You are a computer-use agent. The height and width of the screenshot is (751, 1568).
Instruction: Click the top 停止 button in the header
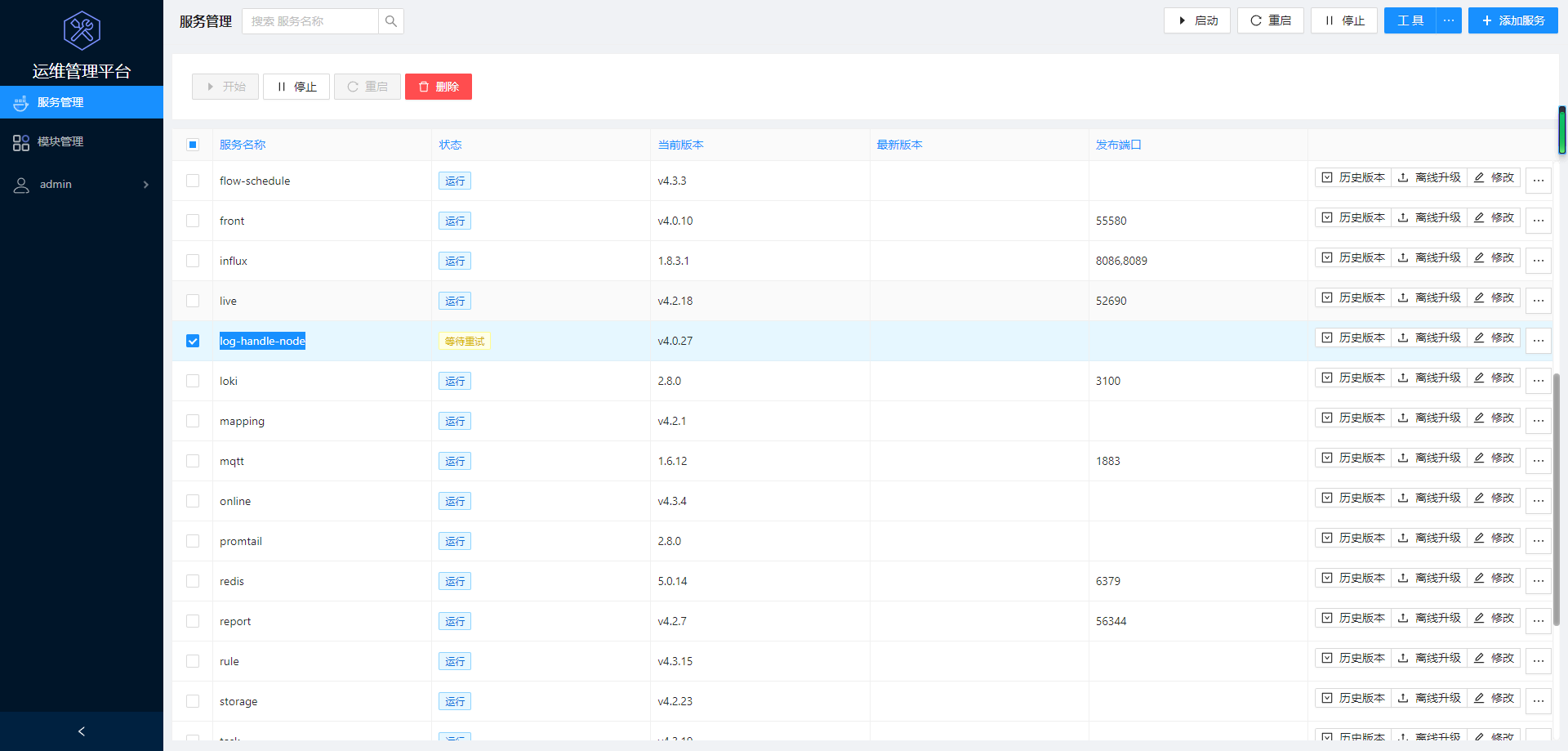pos(1344,20)
